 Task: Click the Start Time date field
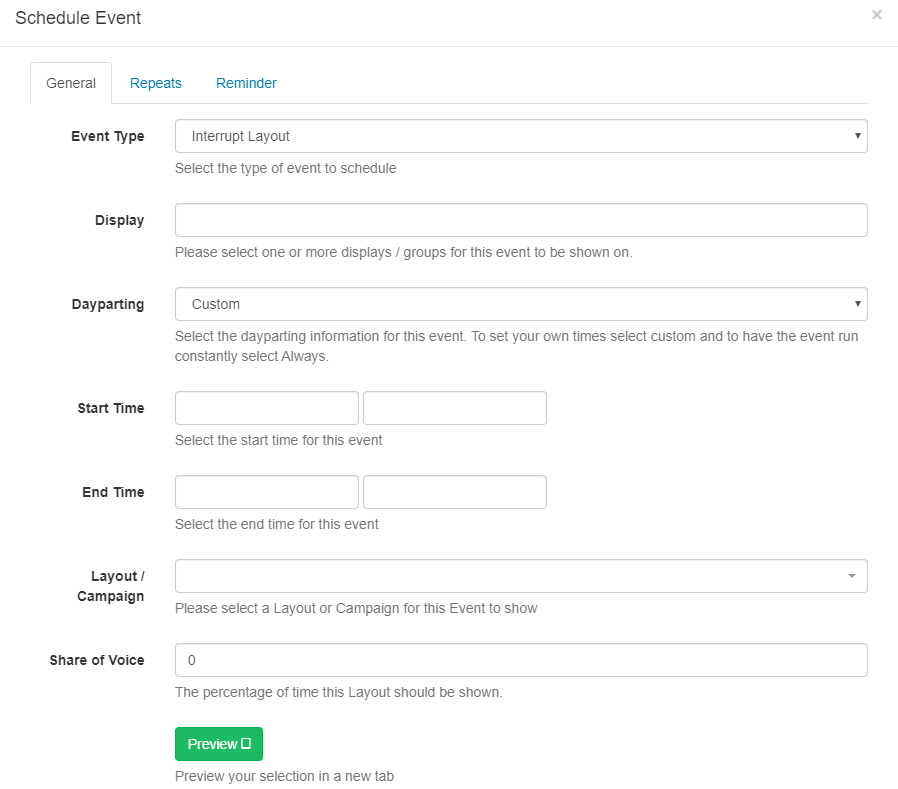(267, 408)
